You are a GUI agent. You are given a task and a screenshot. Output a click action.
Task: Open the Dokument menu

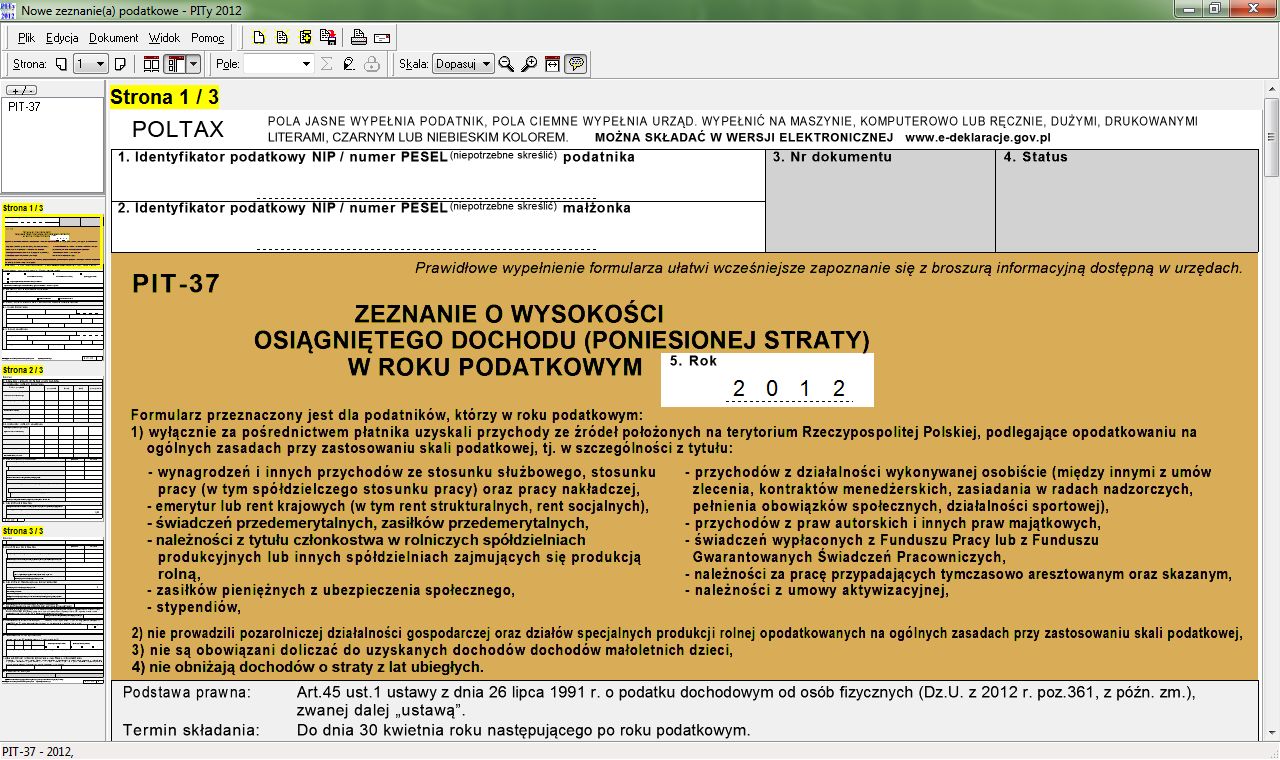pos(113,38)
